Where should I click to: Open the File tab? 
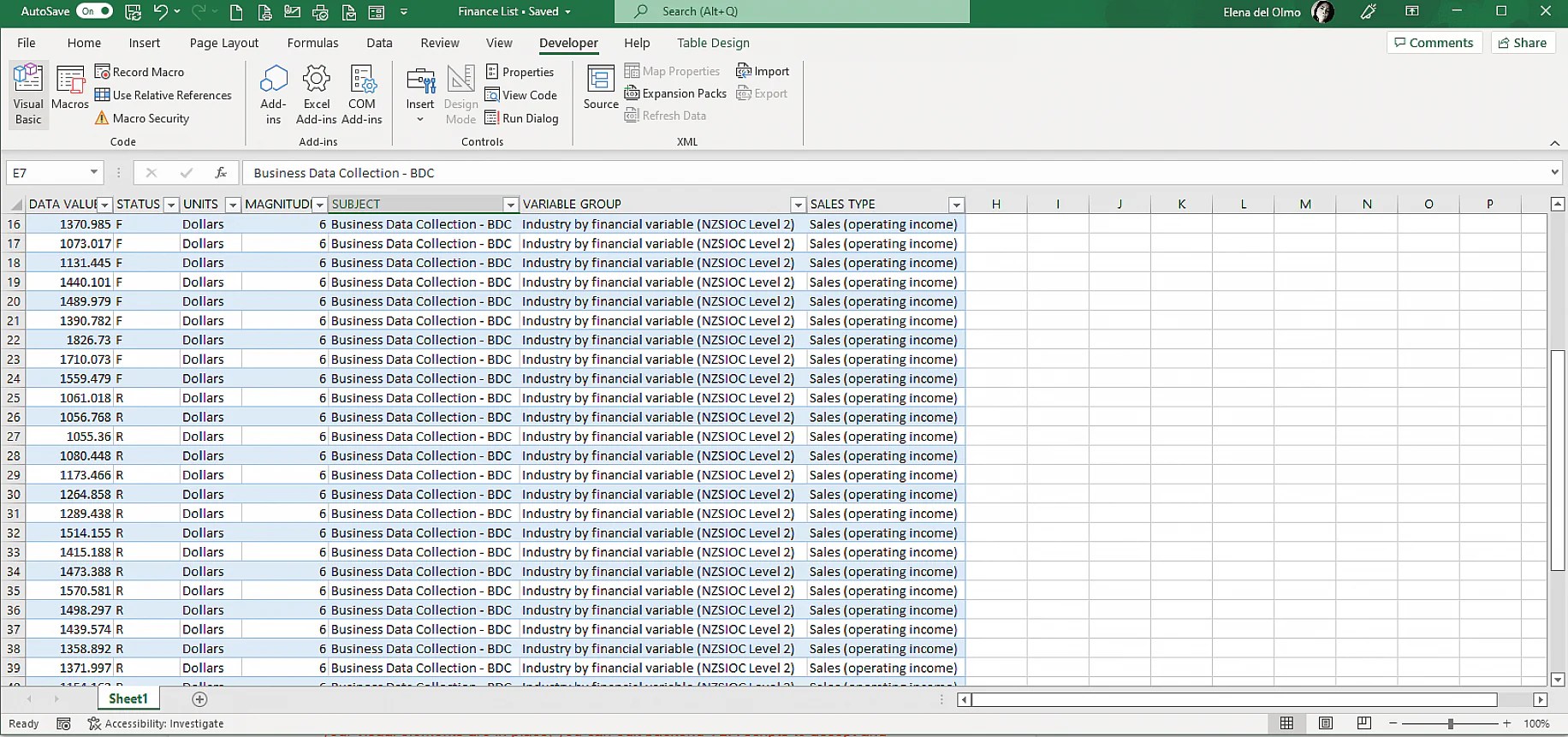[x=27, y=43]
